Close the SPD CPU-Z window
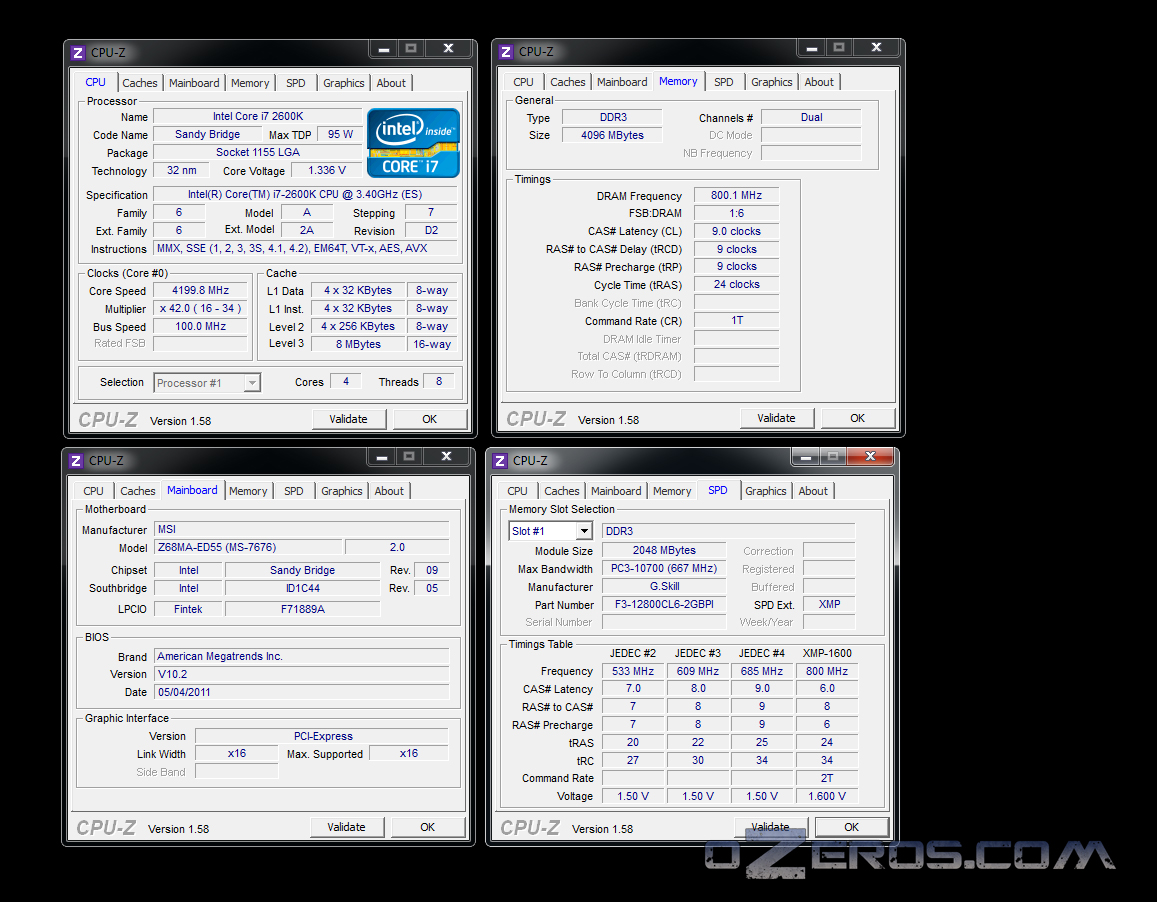1157x902 pixels. (871, 456)
